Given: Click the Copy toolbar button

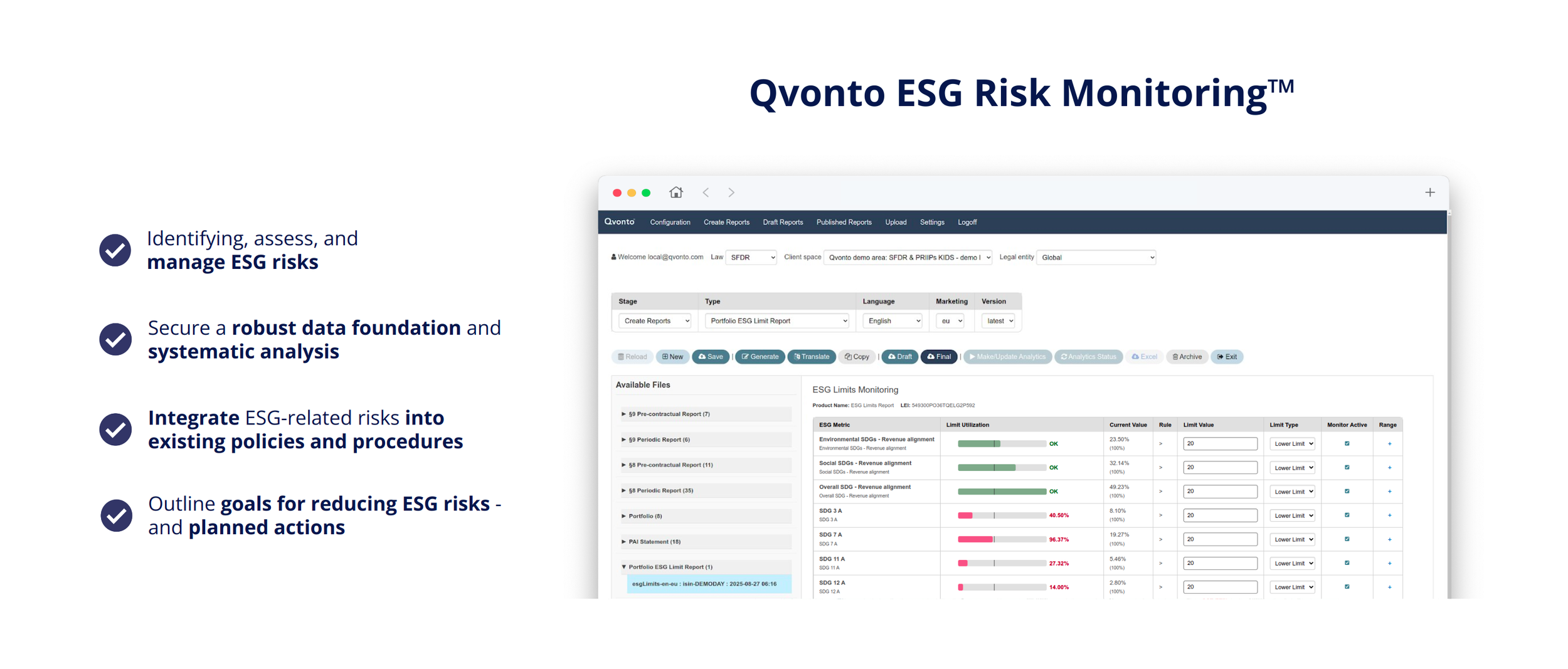Looking at the screenshot, I should 857,357.
